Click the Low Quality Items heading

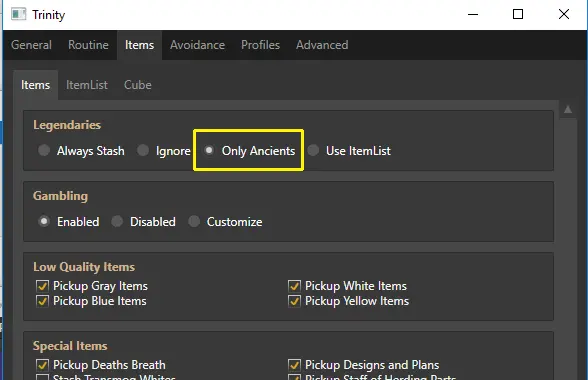[x=84, y=267]
